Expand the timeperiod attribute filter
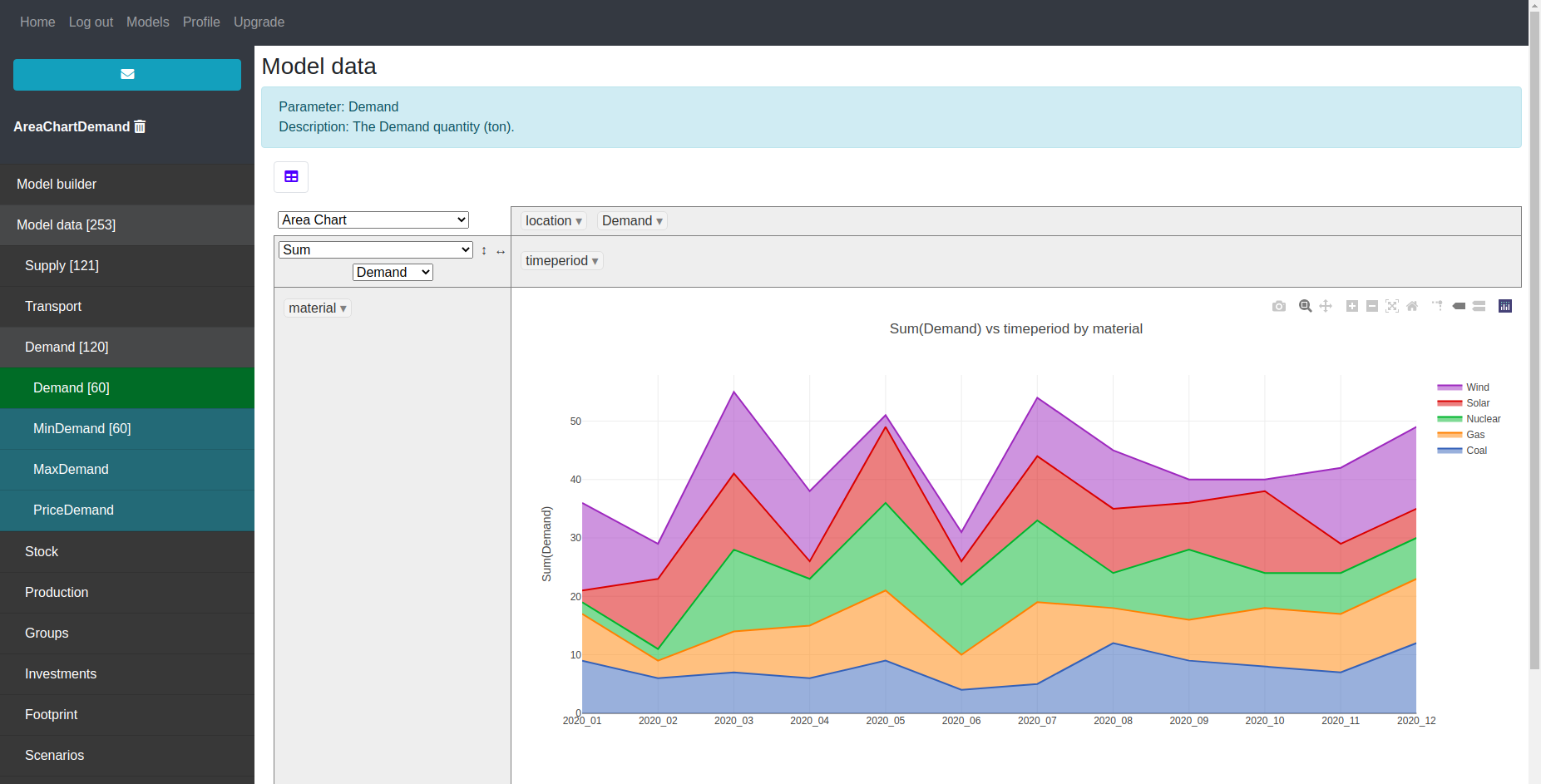Screen dimensions: 1541x784 595,261
